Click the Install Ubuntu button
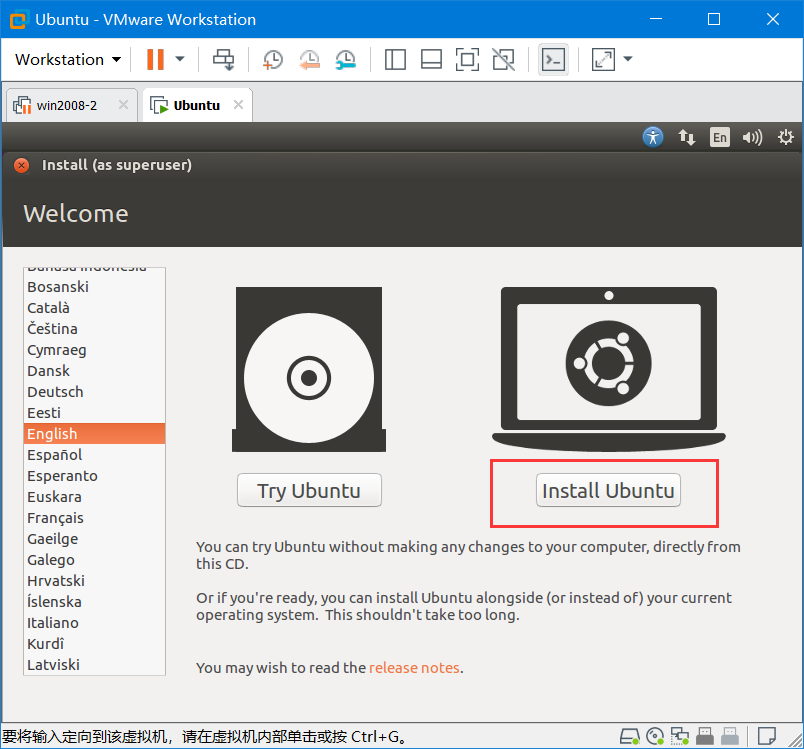This screenshot has width=804, height=749. pyautogui.click(x=607, y=490)
